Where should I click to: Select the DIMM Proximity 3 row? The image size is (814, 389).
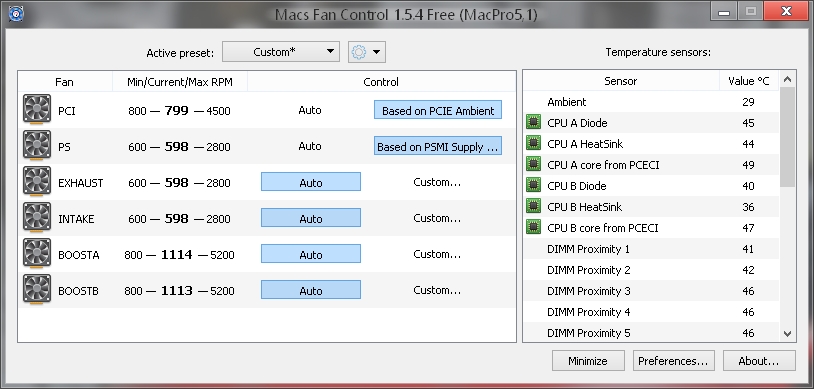pos(651,291)
